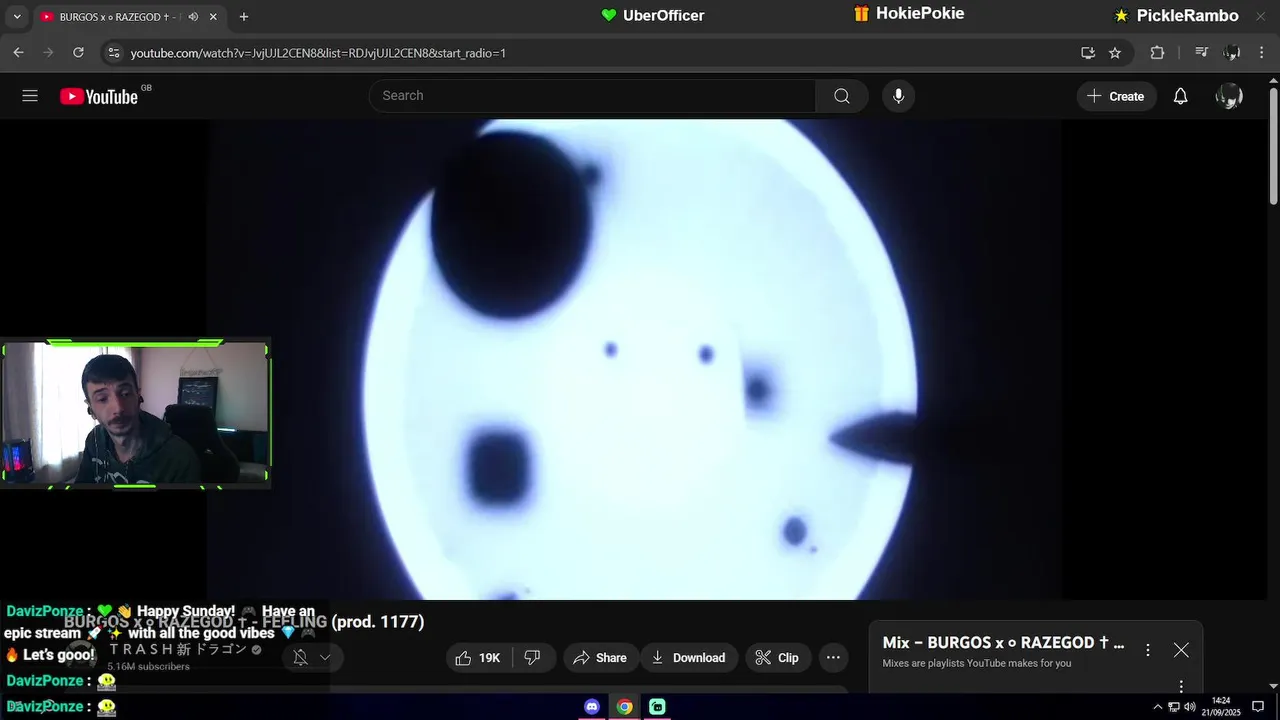Open Windows notification center
The width and height of the screenshot is (1280, 720).
(1258, 707)
